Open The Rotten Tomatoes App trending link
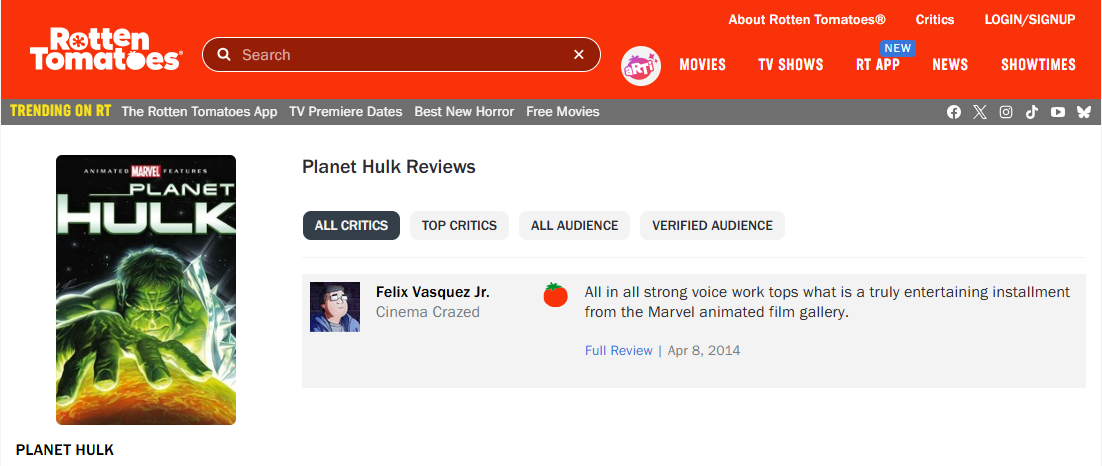 200,112
